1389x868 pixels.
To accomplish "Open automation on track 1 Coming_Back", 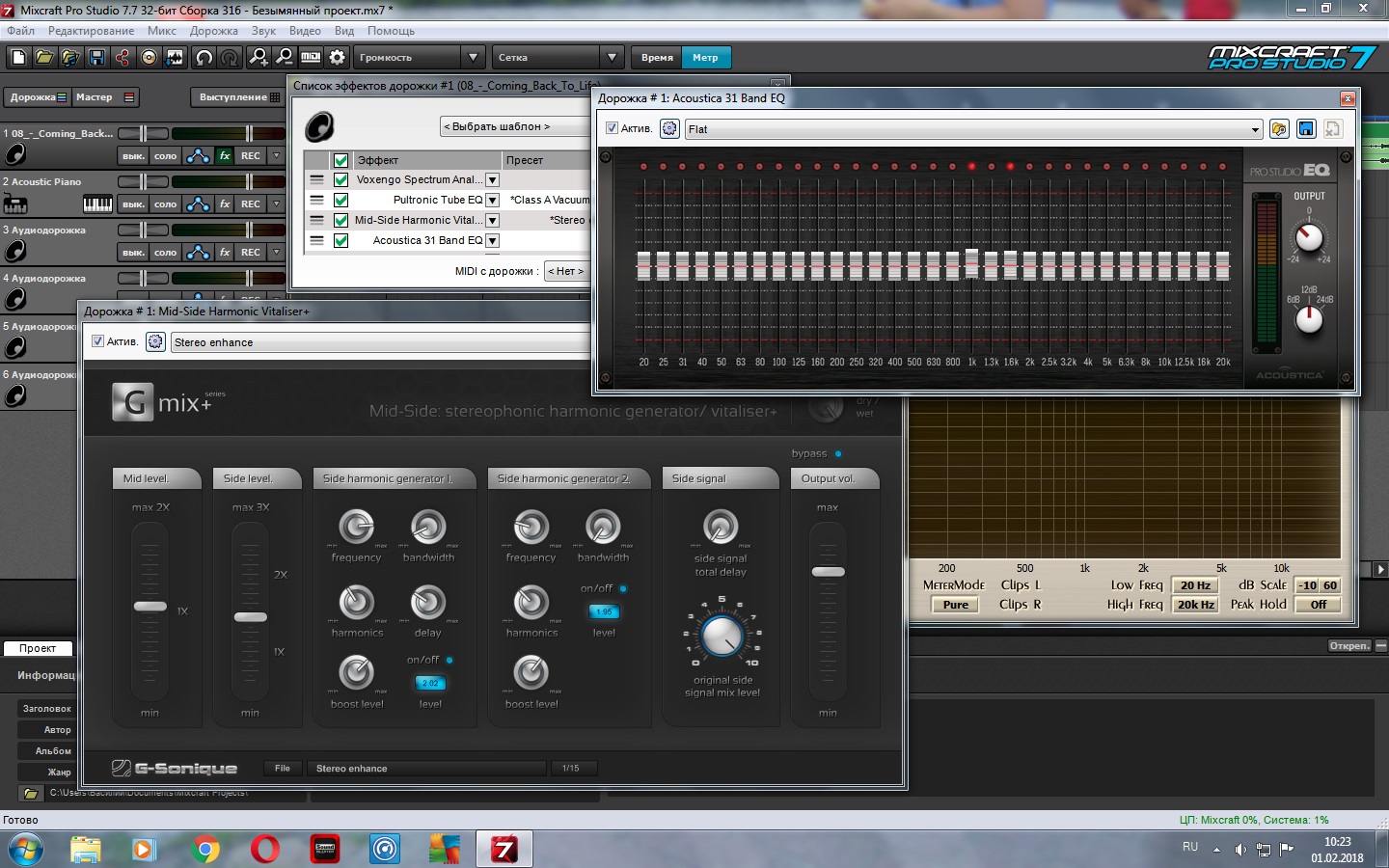I will point(198,155).
